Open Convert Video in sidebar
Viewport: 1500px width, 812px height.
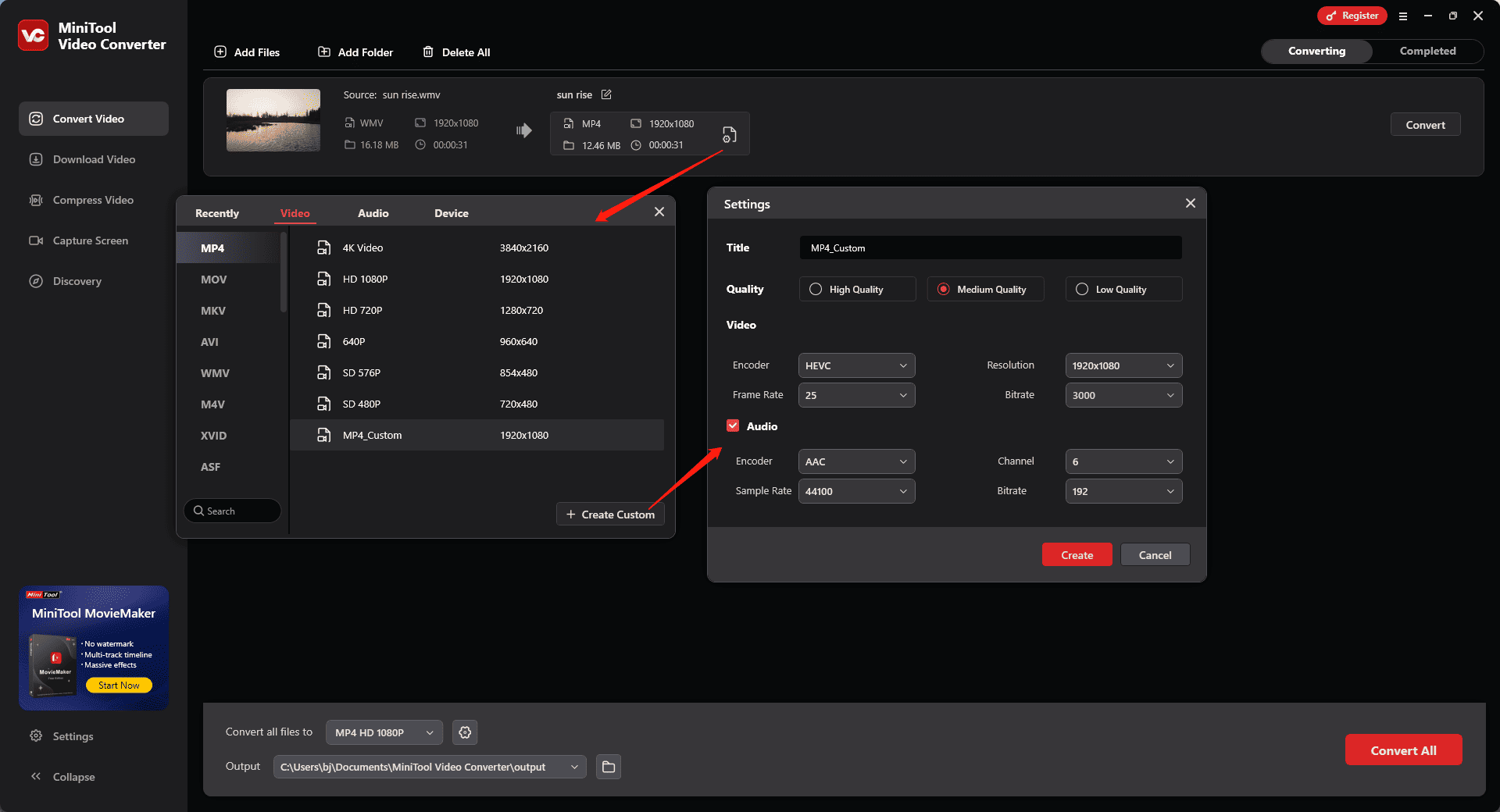94,119
